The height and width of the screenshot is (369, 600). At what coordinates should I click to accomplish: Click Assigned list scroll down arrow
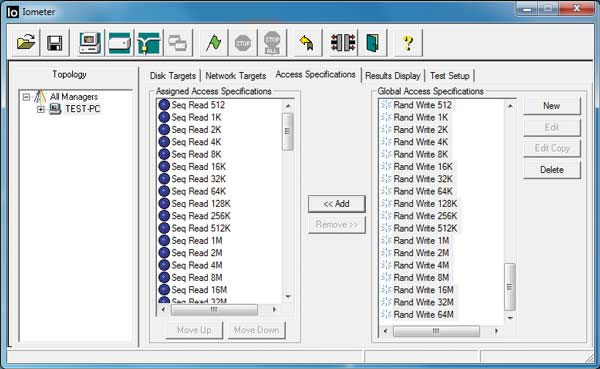pyautogui.click(x=288, y=296)
